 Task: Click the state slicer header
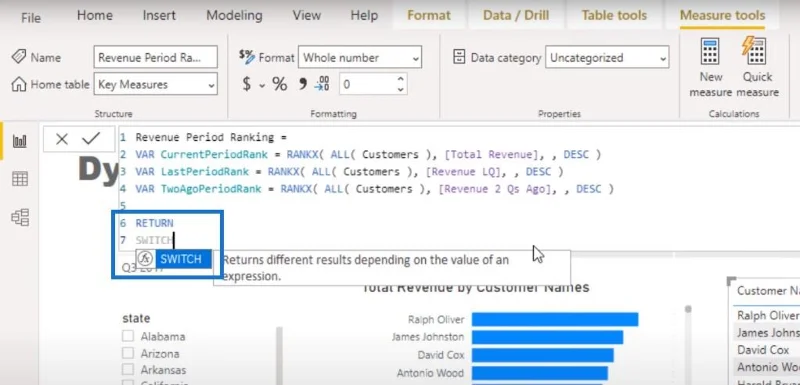click(x=136, y=318)
